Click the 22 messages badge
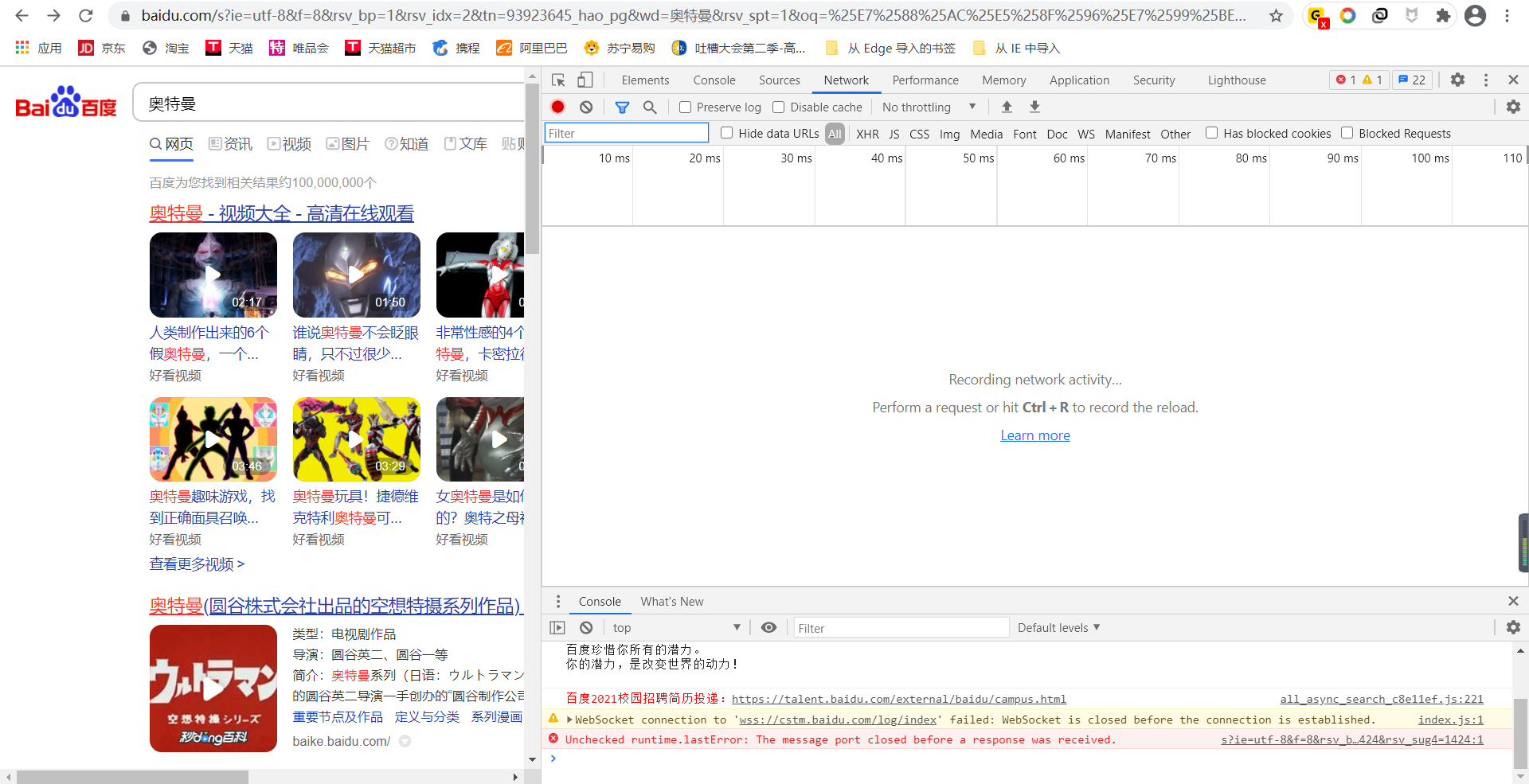Image resolution: width=1529 pixels, height=784 pixels. (x=1412, y=80)
